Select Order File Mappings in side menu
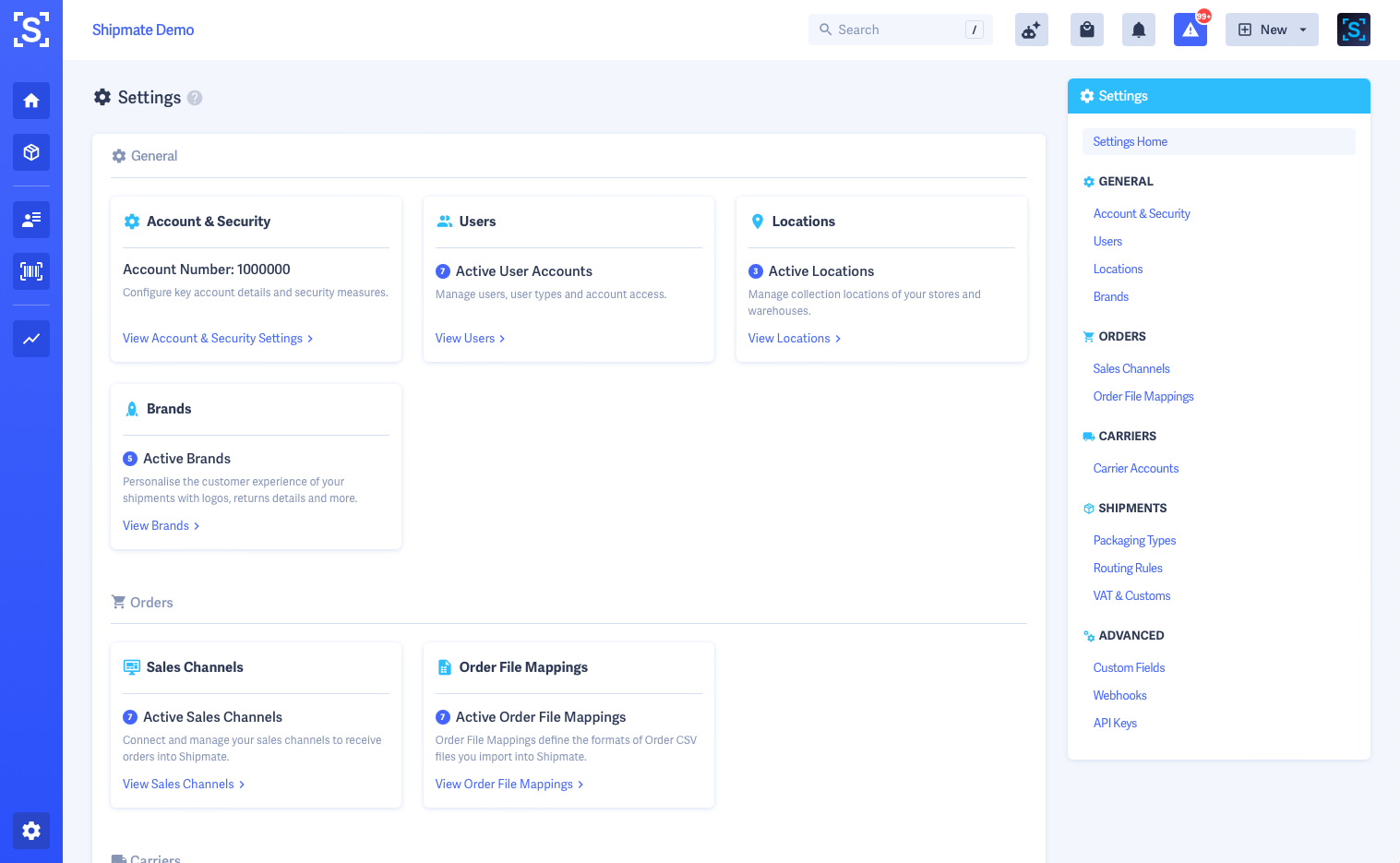 [1143, 396]
